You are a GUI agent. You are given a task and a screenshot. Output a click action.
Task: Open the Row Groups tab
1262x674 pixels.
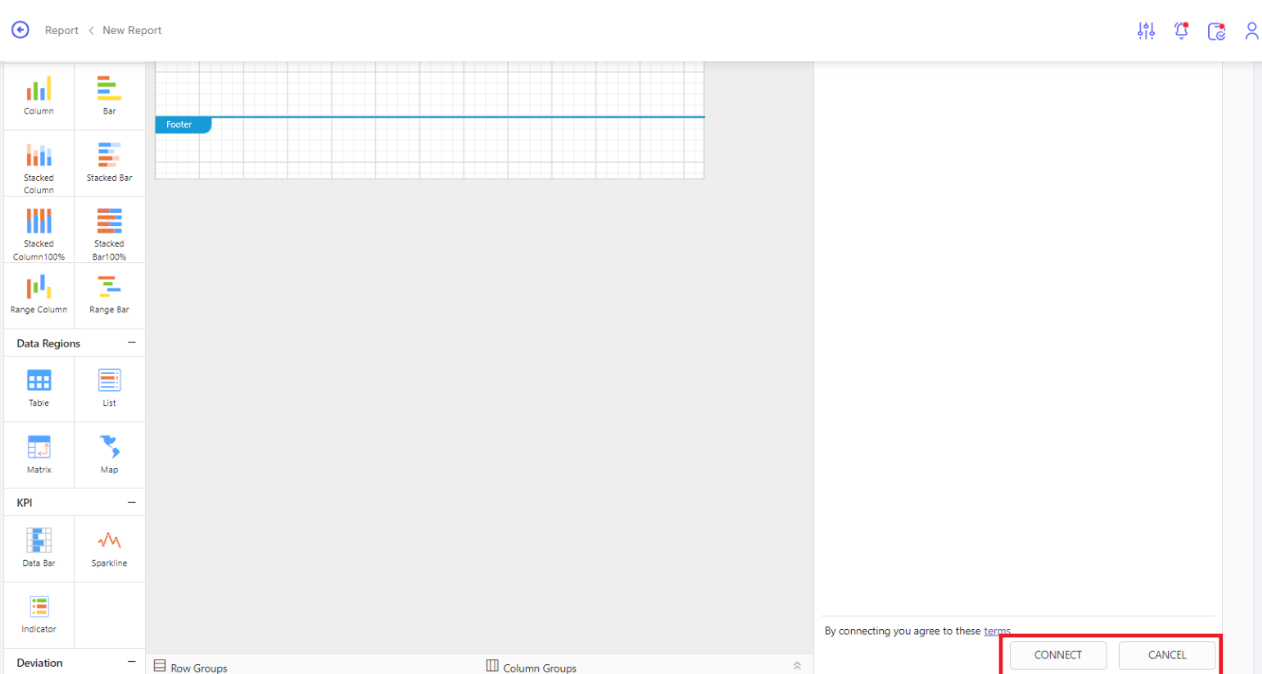pyautogui.click(x=190, y=667)
